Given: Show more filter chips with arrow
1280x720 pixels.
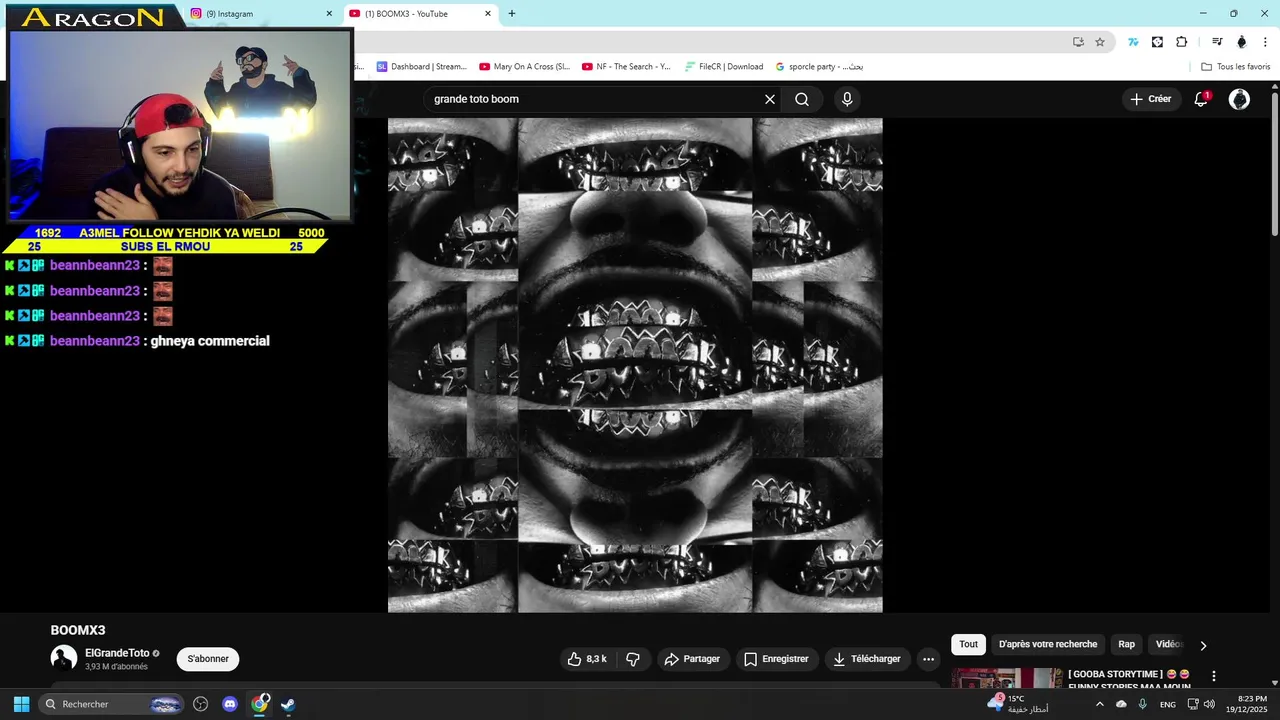Looking at the screenshot, I should (1203, 645).
